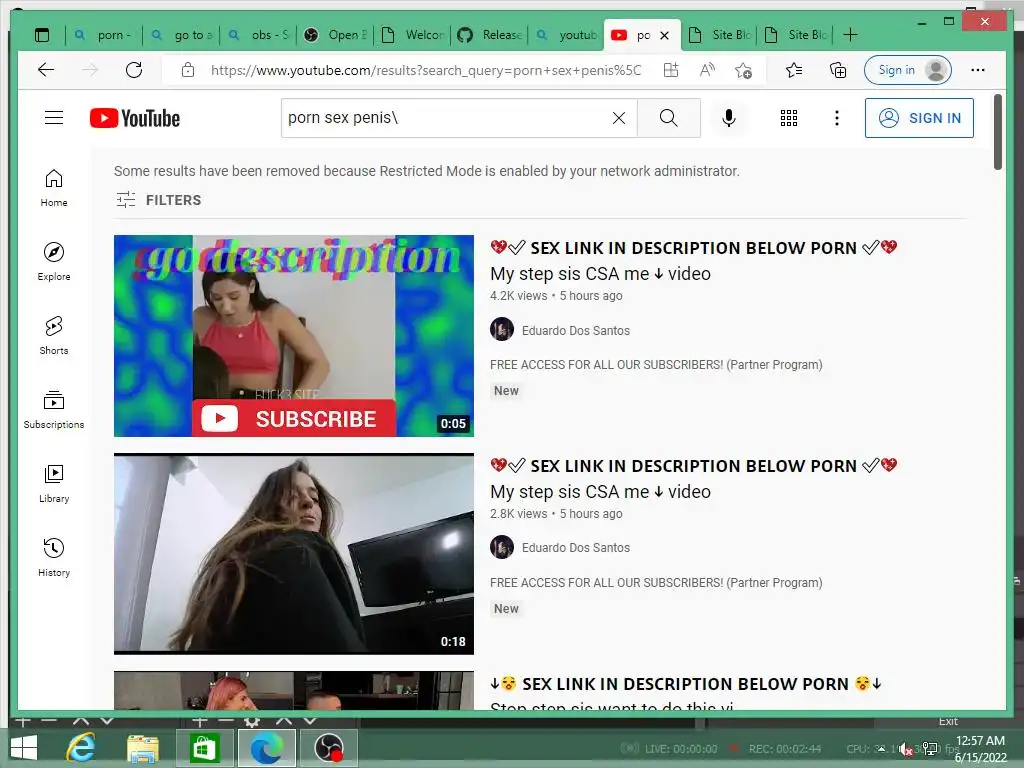Close the active YouTube tab
Viewport: 1024px width, 768px height.
665,35
